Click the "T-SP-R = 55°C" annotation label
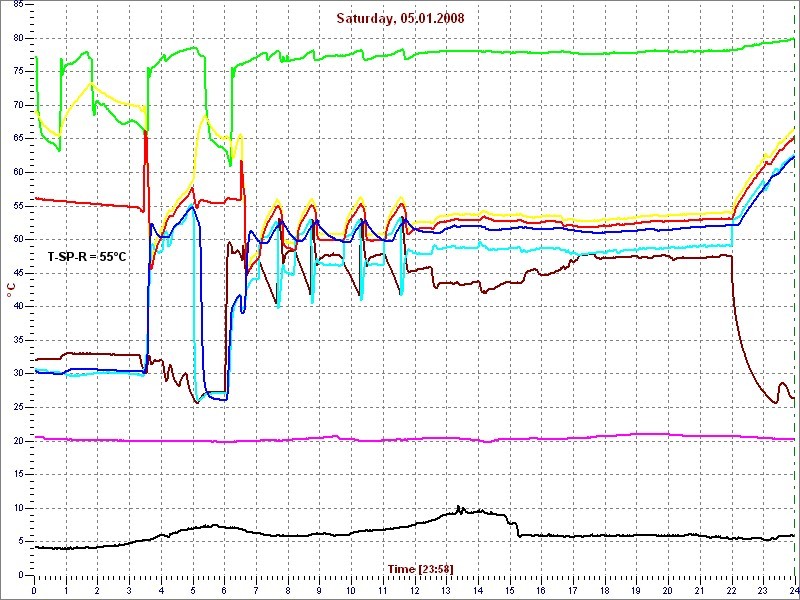The height and width of the screenshot is (600, 800). pyautogui.click(x=87, y=257)
